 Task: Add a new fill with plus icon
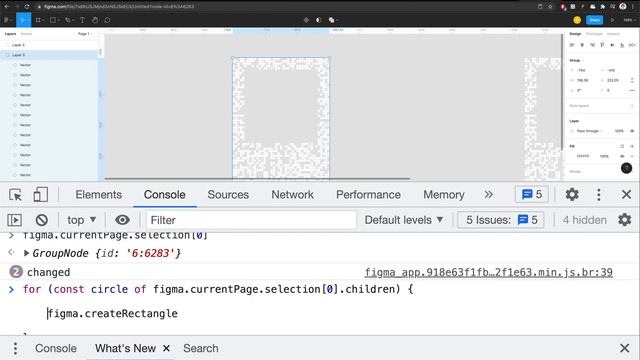pyautogui.click(x=632, y=146)
